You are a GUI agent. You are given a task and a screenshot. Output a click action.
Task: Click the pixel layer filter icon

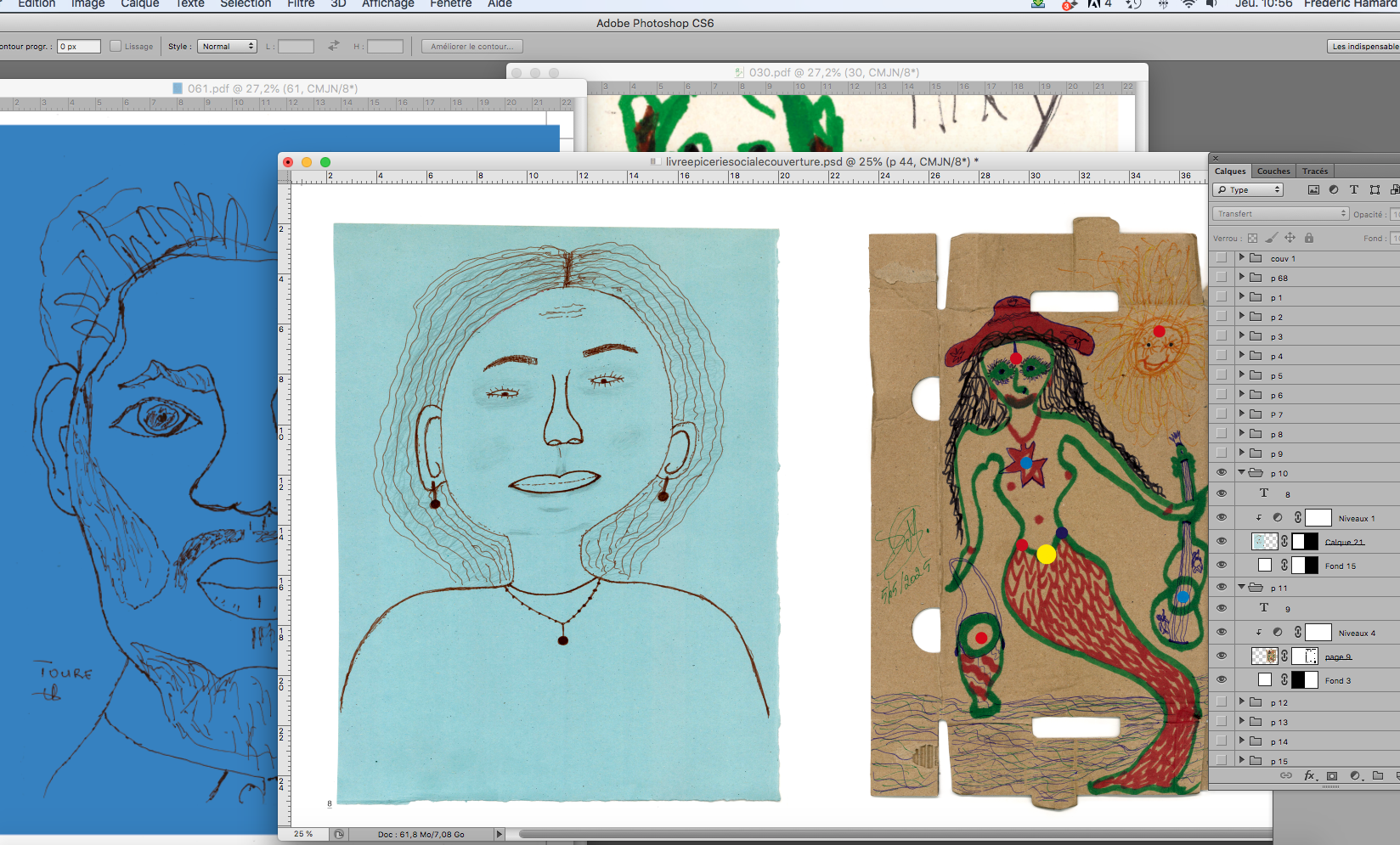1313,190
